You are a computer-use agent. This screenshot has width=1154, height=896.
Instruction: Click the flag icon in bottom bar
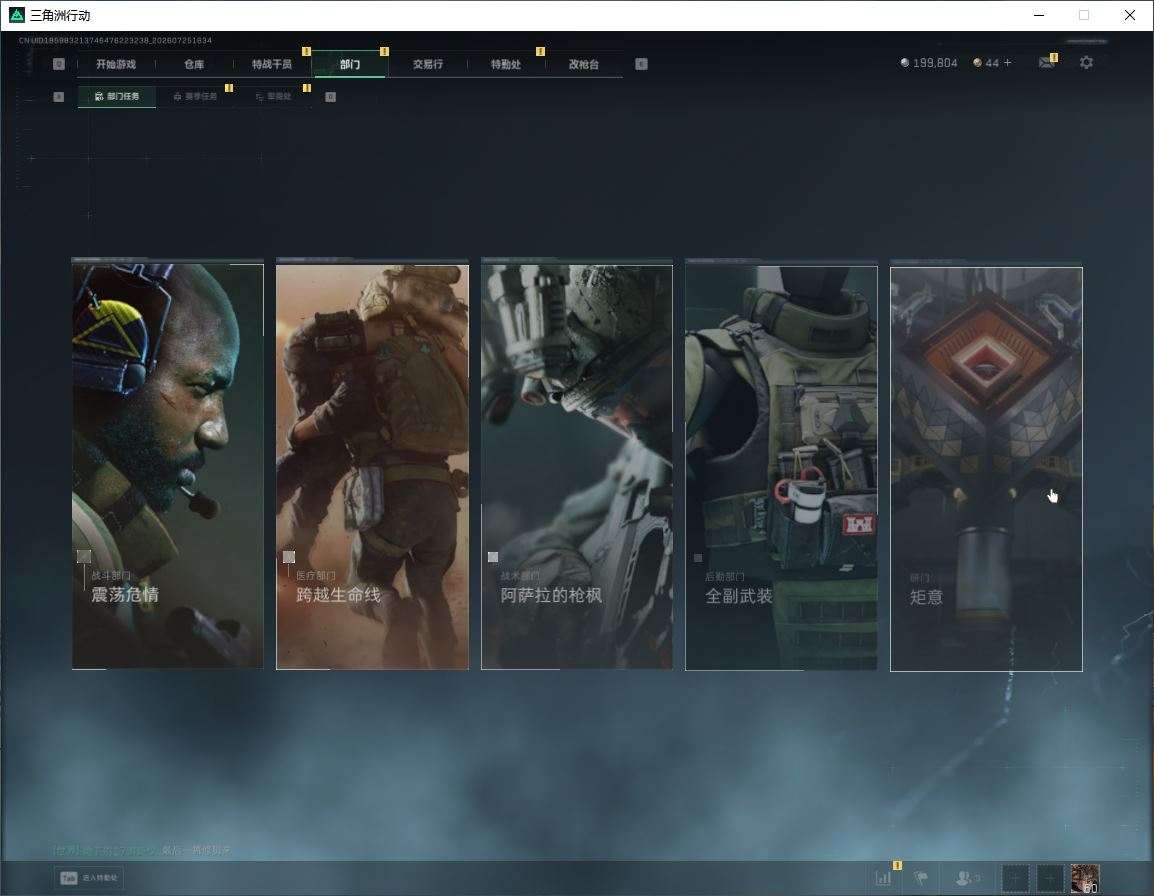(921, 878)
